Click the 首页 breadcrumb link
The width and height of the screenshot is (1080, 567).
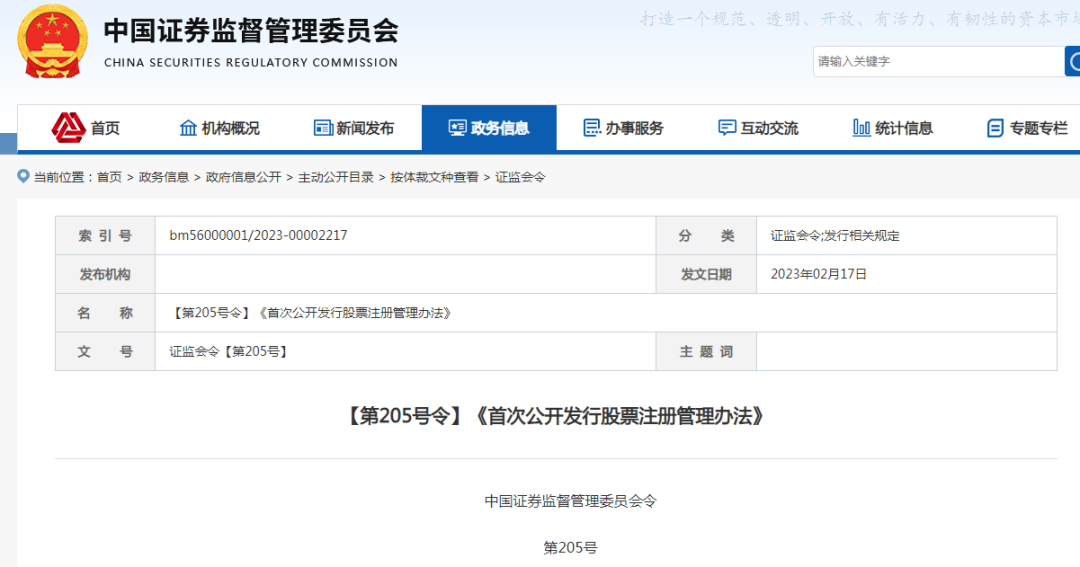tap(109, 177)
